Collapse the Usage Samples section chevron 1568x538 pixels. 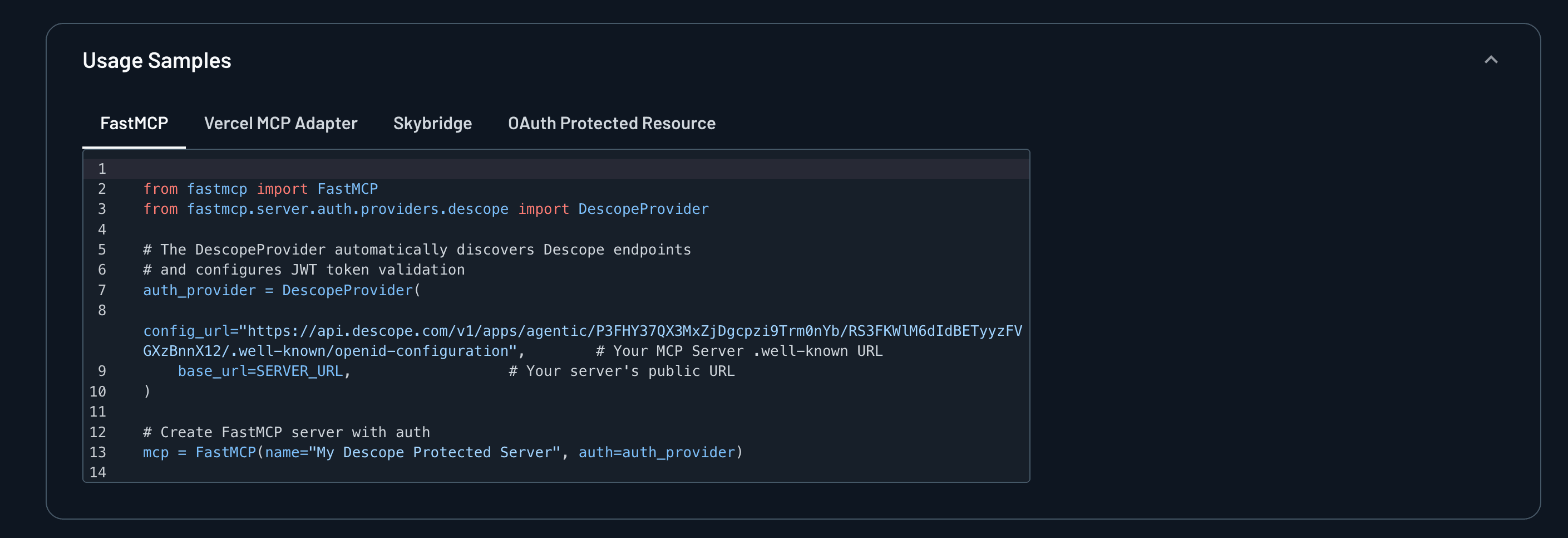click(x=1491, y=60)
